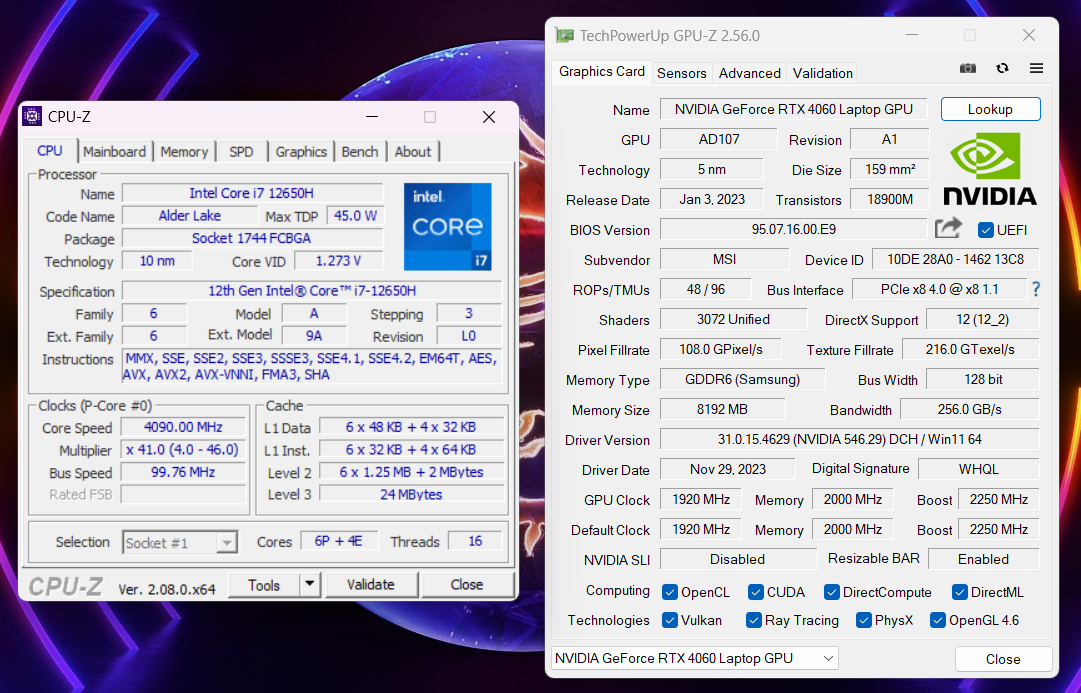Click the Resizable BAR value Enabled

pyautogui.click(x=983, y=559)
